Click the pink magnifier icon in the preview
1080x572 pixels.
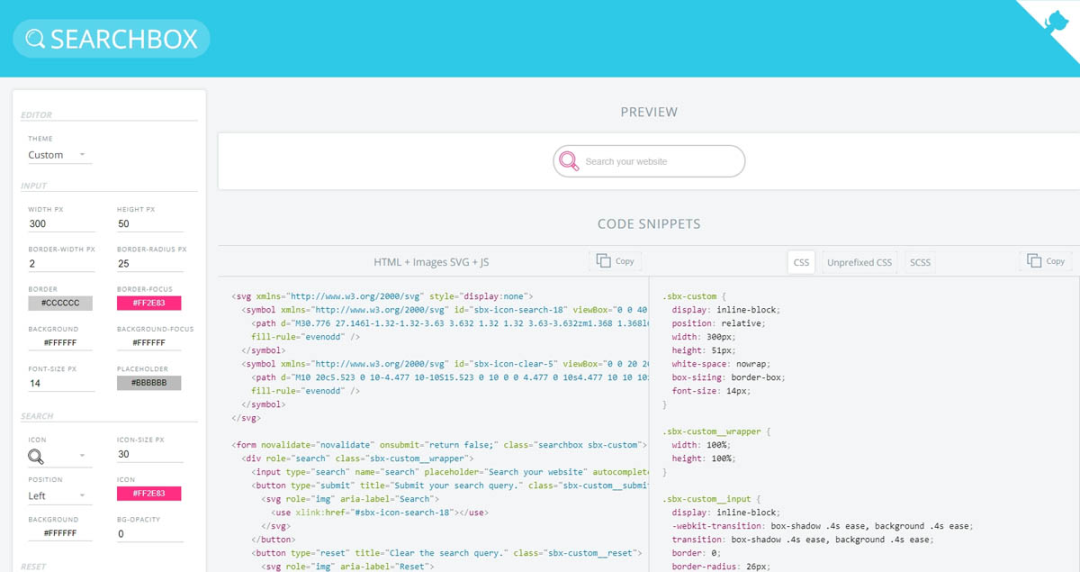(x=569, y=161)
